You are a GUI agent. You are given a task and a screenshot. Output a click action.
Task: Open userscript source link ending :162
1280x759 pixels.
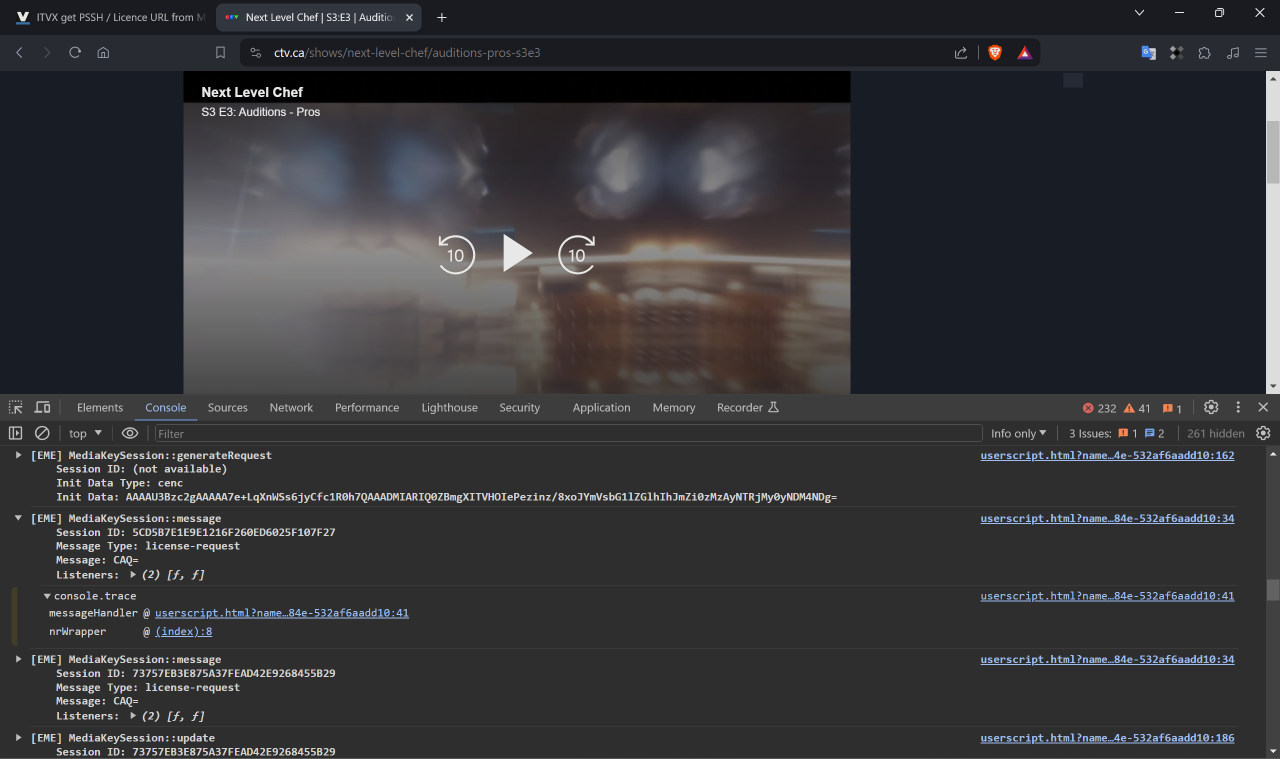[x=1107, y=455]
